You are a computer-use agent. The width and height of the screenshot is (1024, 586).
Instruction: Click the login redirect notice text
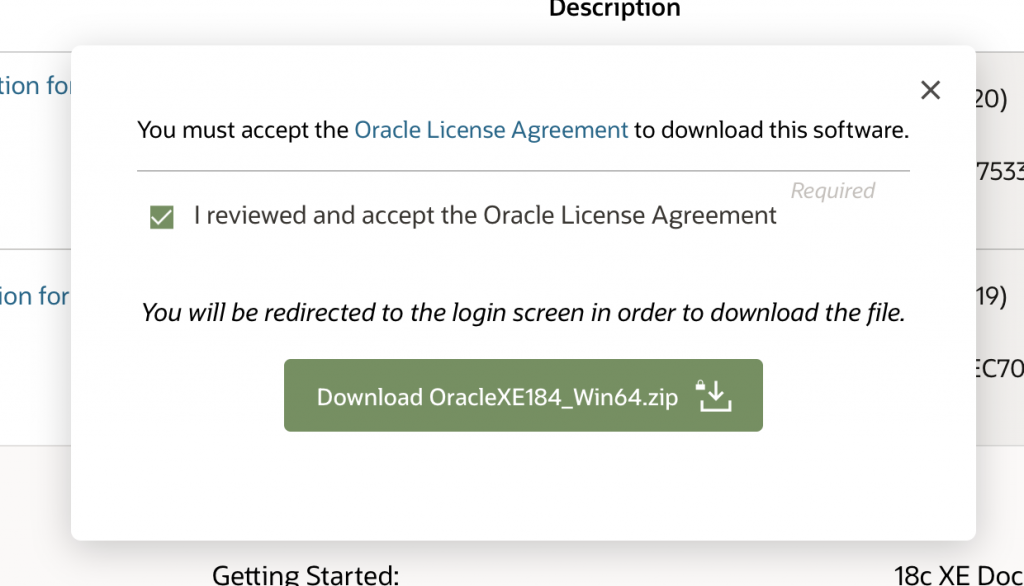523,313
